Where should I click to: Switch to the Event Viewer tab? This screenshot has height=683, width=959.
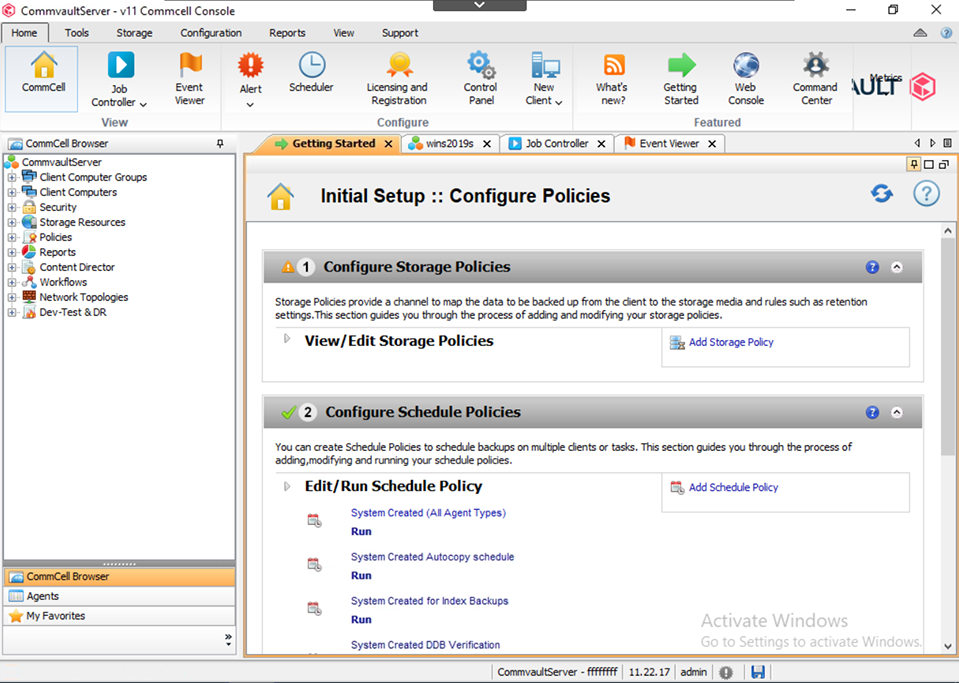[x=669, y=144]
